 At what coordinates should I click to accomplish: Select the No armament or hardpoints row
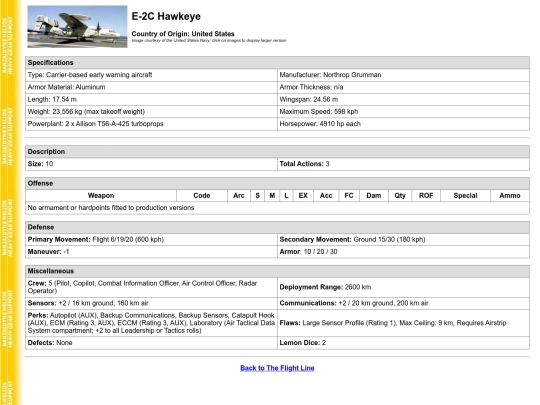point(277,208)
